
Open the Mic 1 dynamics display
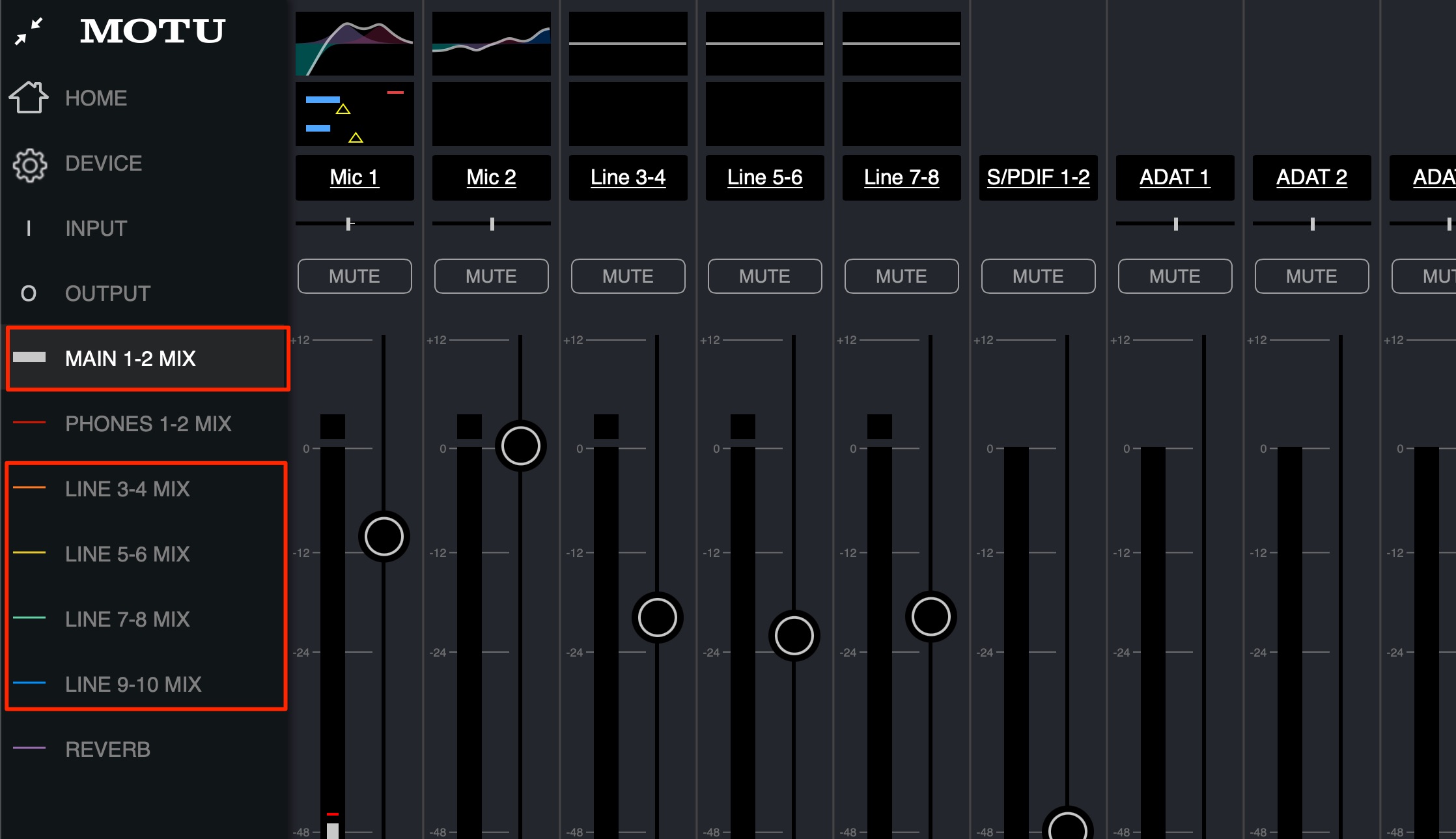(x=355, y=114)
